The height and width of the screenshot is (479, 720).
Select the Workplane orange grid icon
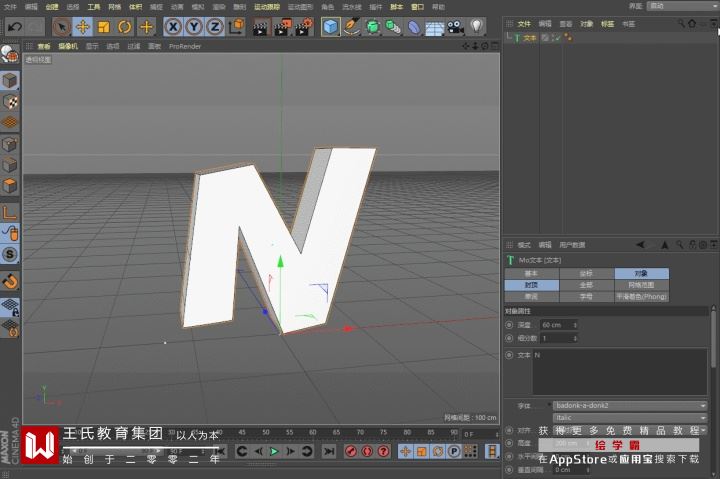tap(10, 122)
